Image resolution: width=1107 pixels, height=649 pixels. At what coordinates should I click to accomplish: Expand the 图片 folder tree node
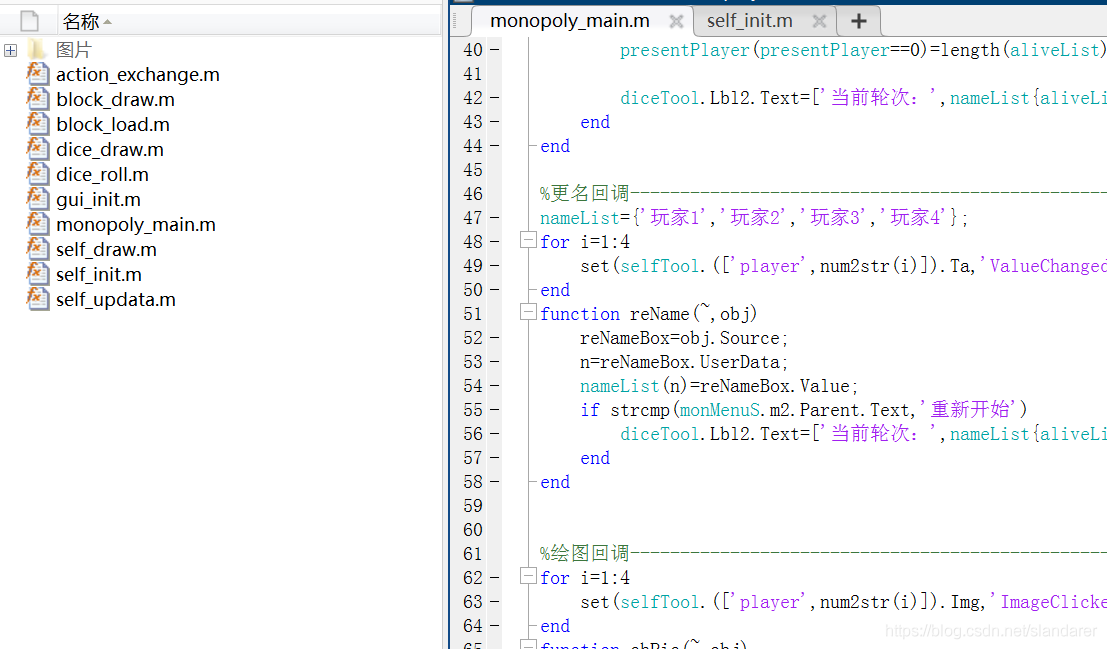[11, 50]
